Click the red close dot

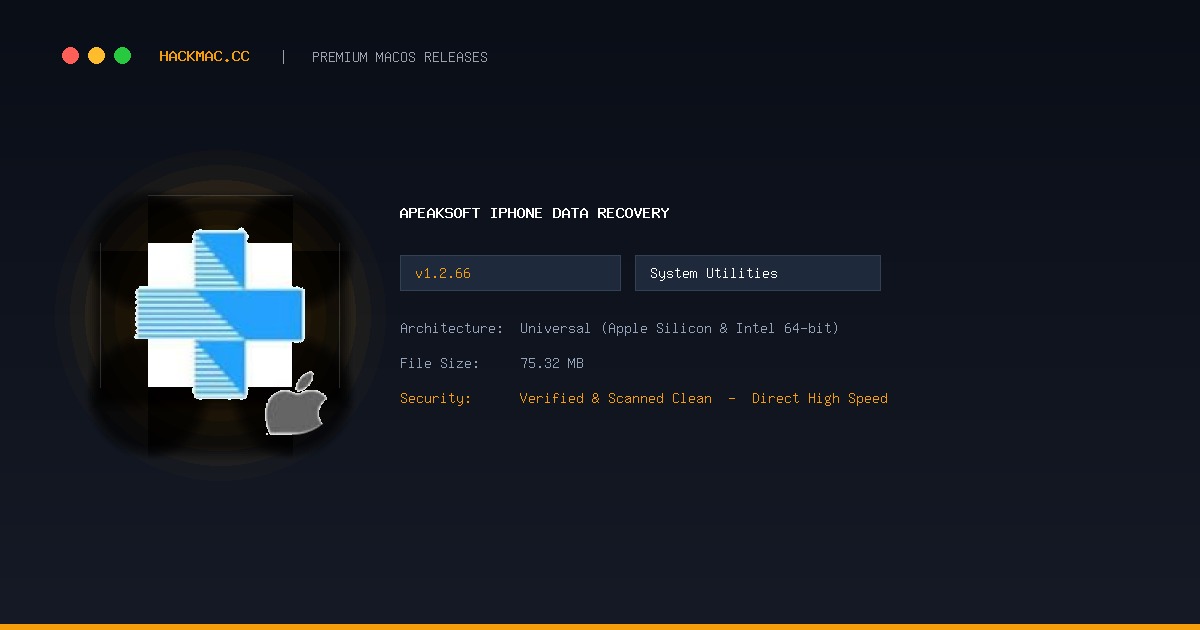pyautogui.click(x=70, y=56)
